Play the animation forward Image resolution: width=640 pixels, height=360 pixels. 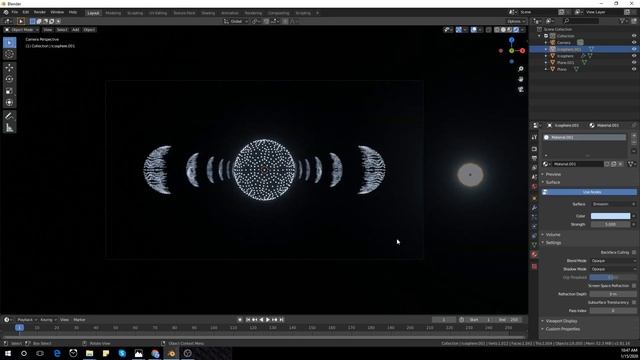[268, 320]
